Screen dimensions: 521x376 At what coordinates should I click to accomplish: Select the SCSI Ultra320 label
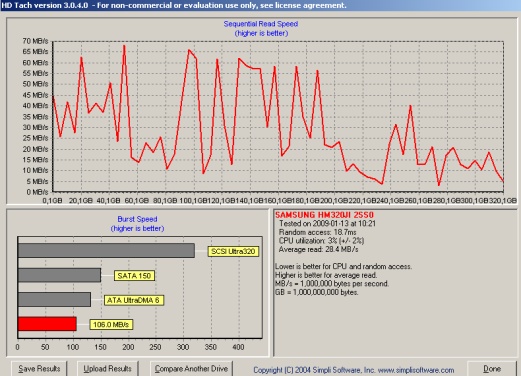(233, 251)
